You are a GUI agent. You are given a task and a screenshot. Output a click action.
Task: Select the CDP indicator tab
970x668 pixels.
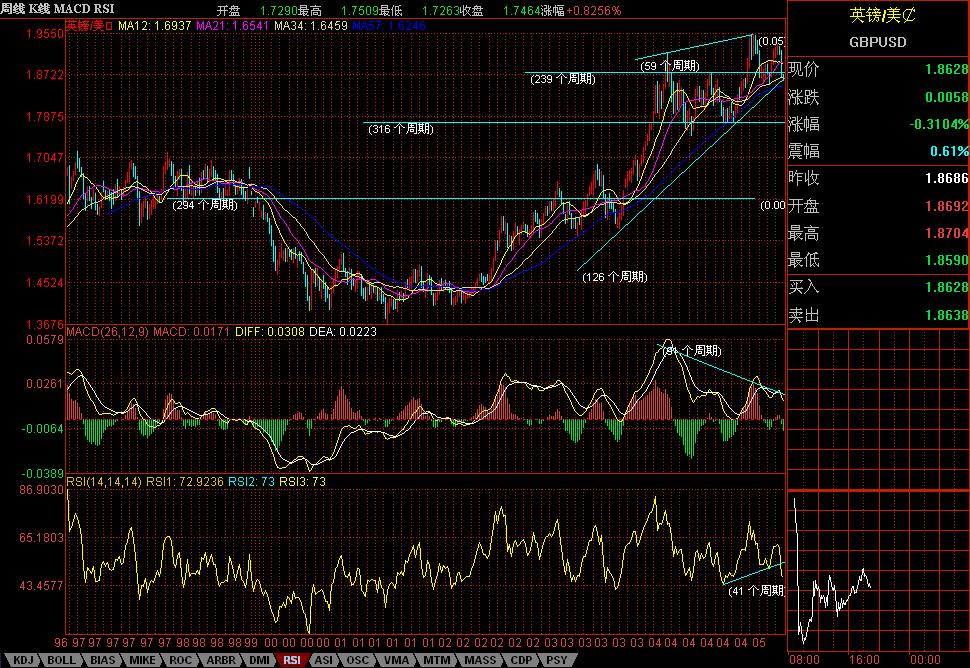[518, 660]
